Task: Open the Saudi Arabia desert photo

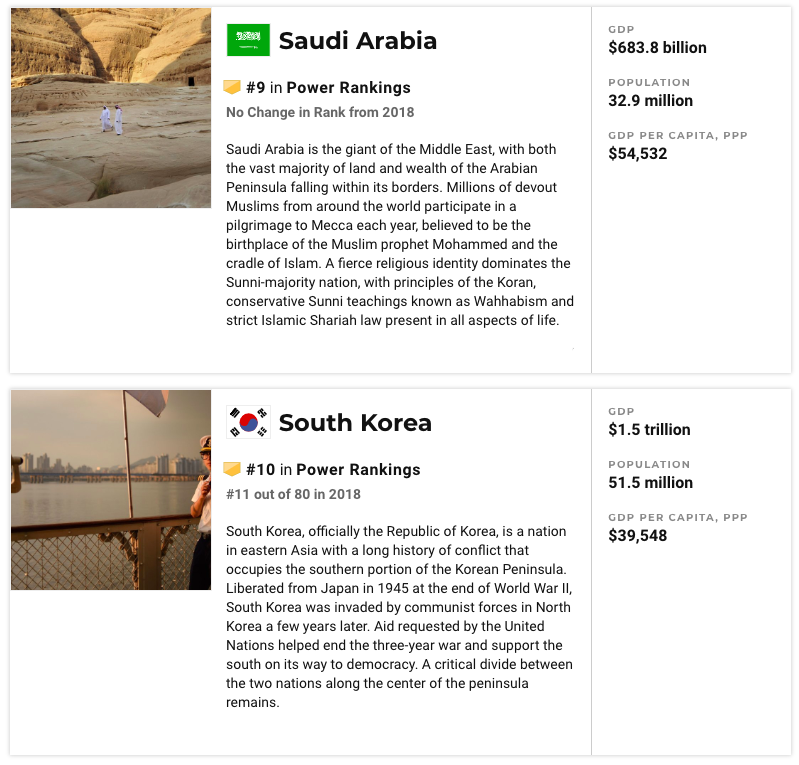Action: [111, 108]
